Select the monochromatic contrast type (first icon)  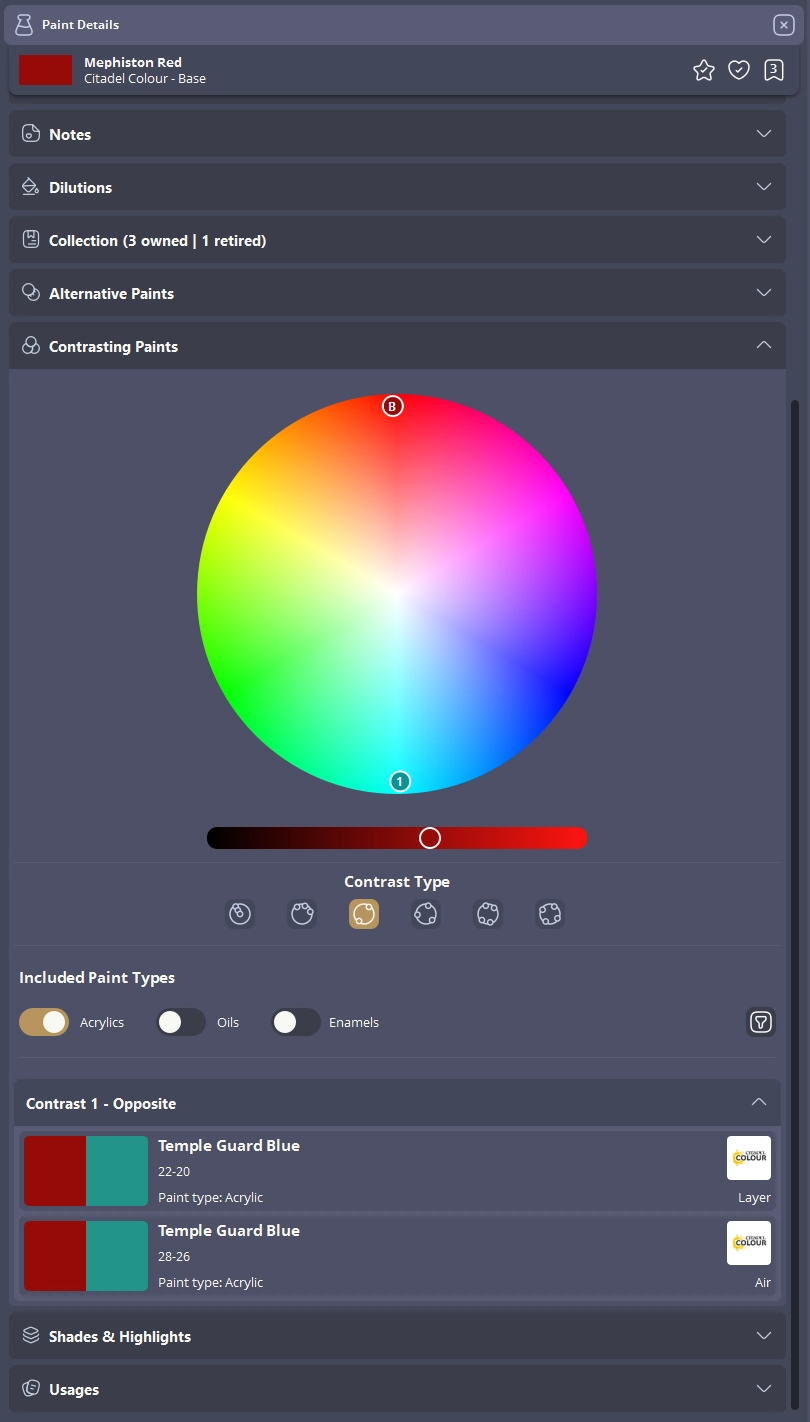tap(240, 914)
